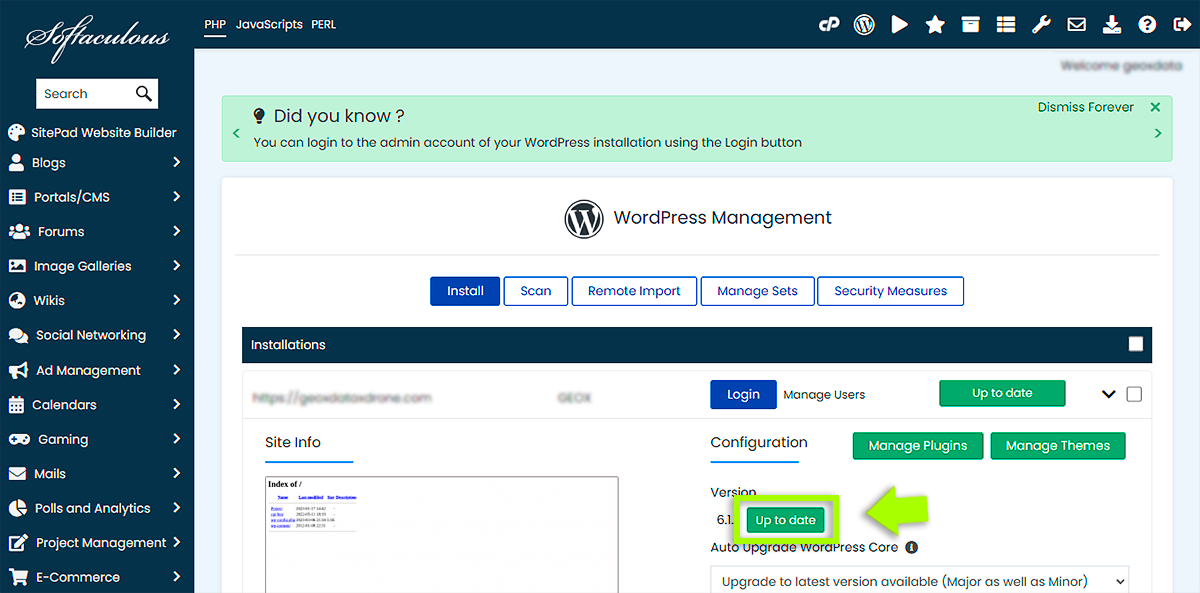This screenshot has width=1200, height=593.
Task: Open the envelope email settings icon
Action: pyautogui.click(x=1076, y=25)
